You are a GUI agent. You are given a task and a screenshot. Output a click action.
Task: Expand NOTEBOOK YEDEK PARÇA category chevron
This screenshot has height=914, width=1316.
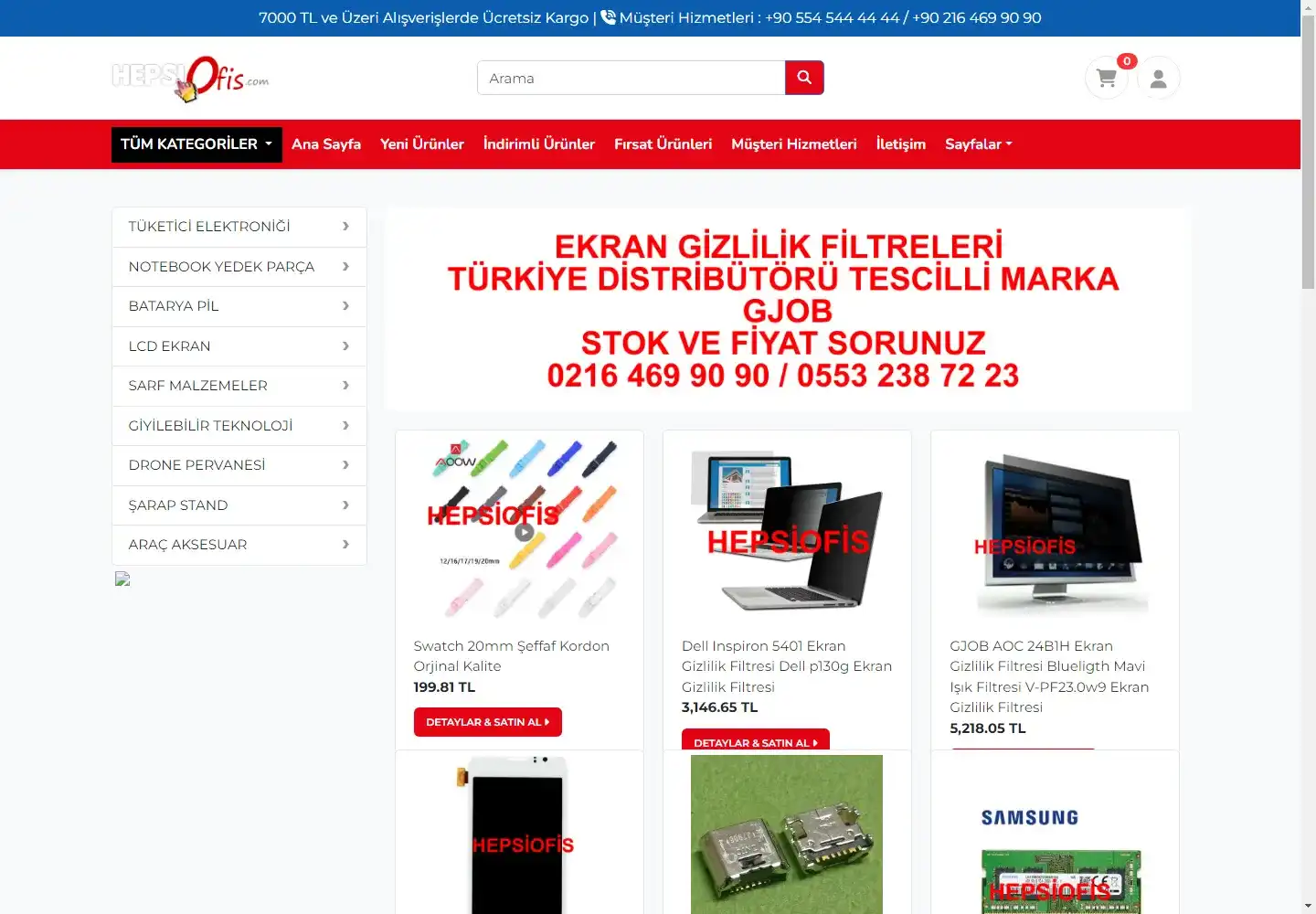coord(345,267)
